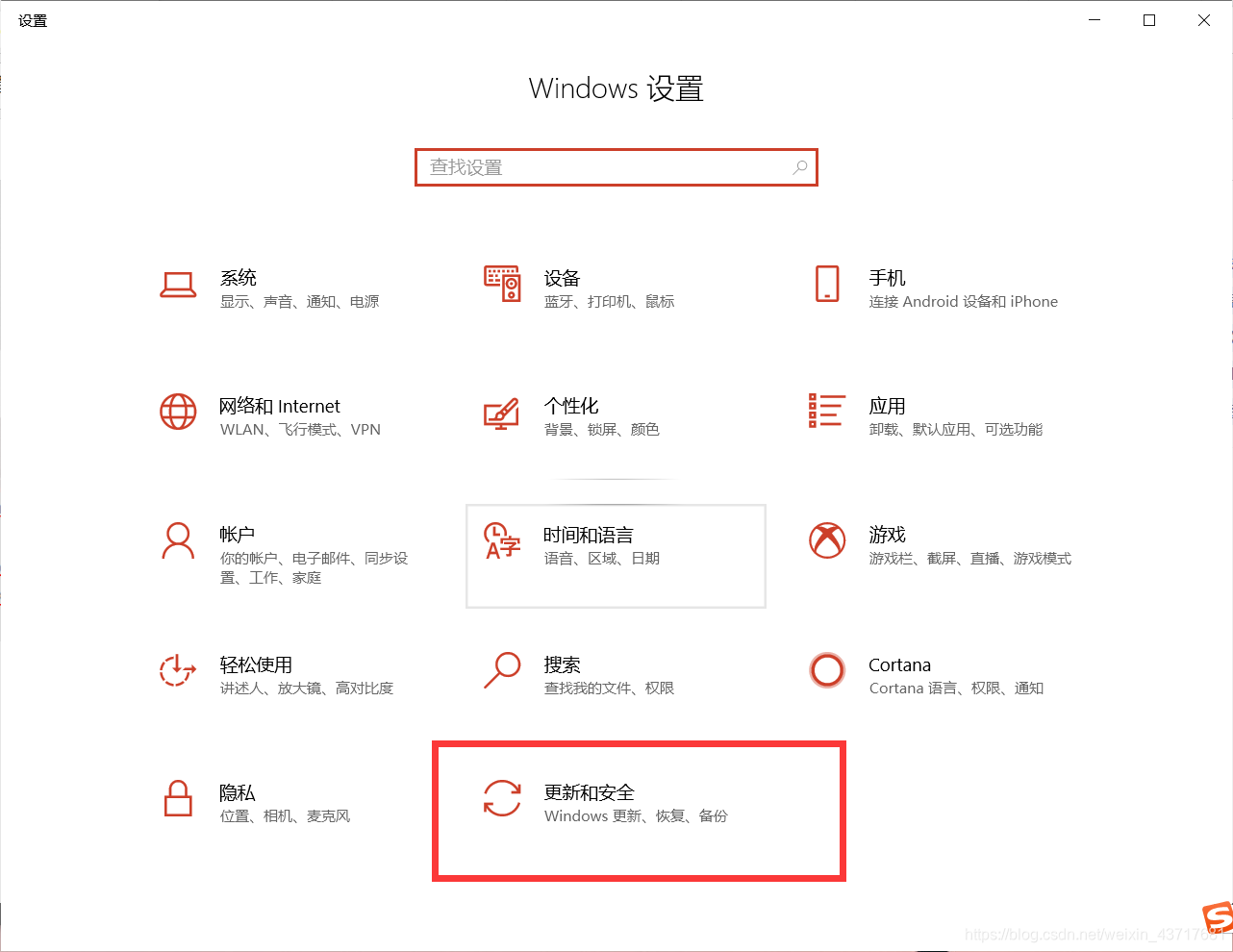Click the text 你的帐户、电子邮件、同步设置
The height and width of the screenshot is (952, 1233).
click(315, 568)
